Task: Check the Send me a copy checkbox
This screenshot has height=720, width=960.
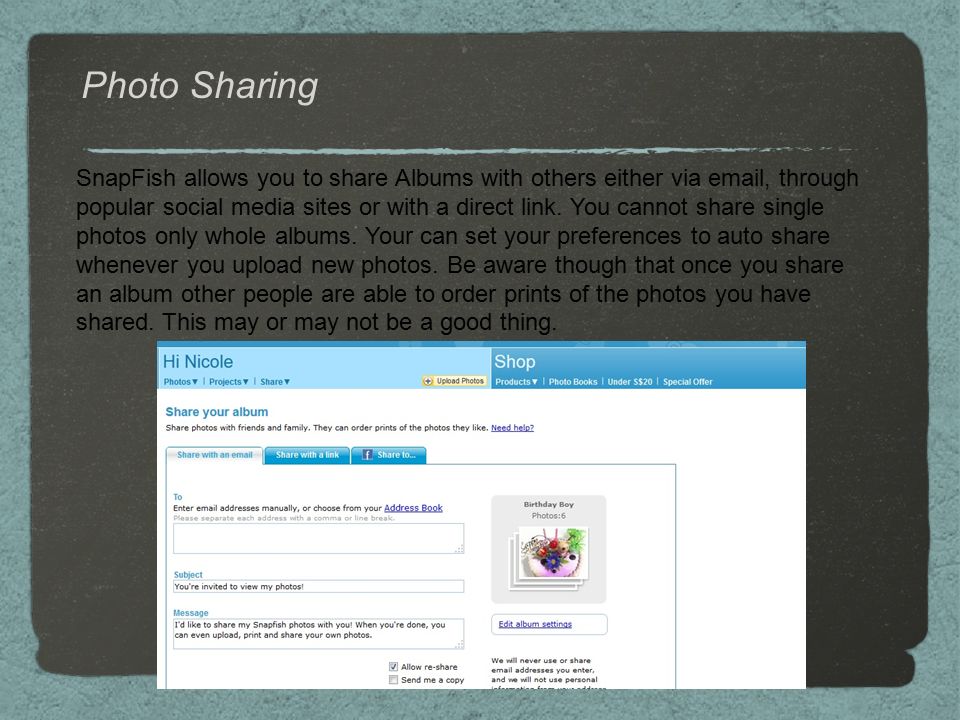Action: pos(393,680)
